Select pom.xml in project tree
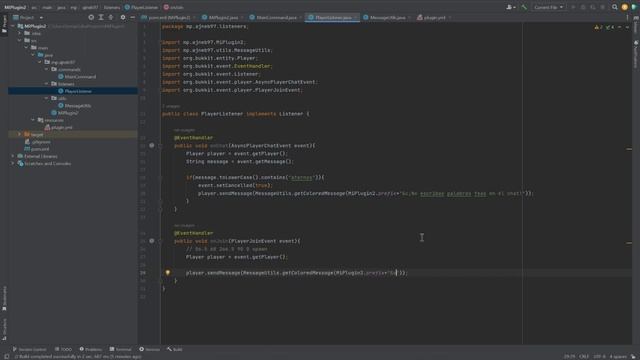Screen dimensions: 640x360 tap(40, 149)
